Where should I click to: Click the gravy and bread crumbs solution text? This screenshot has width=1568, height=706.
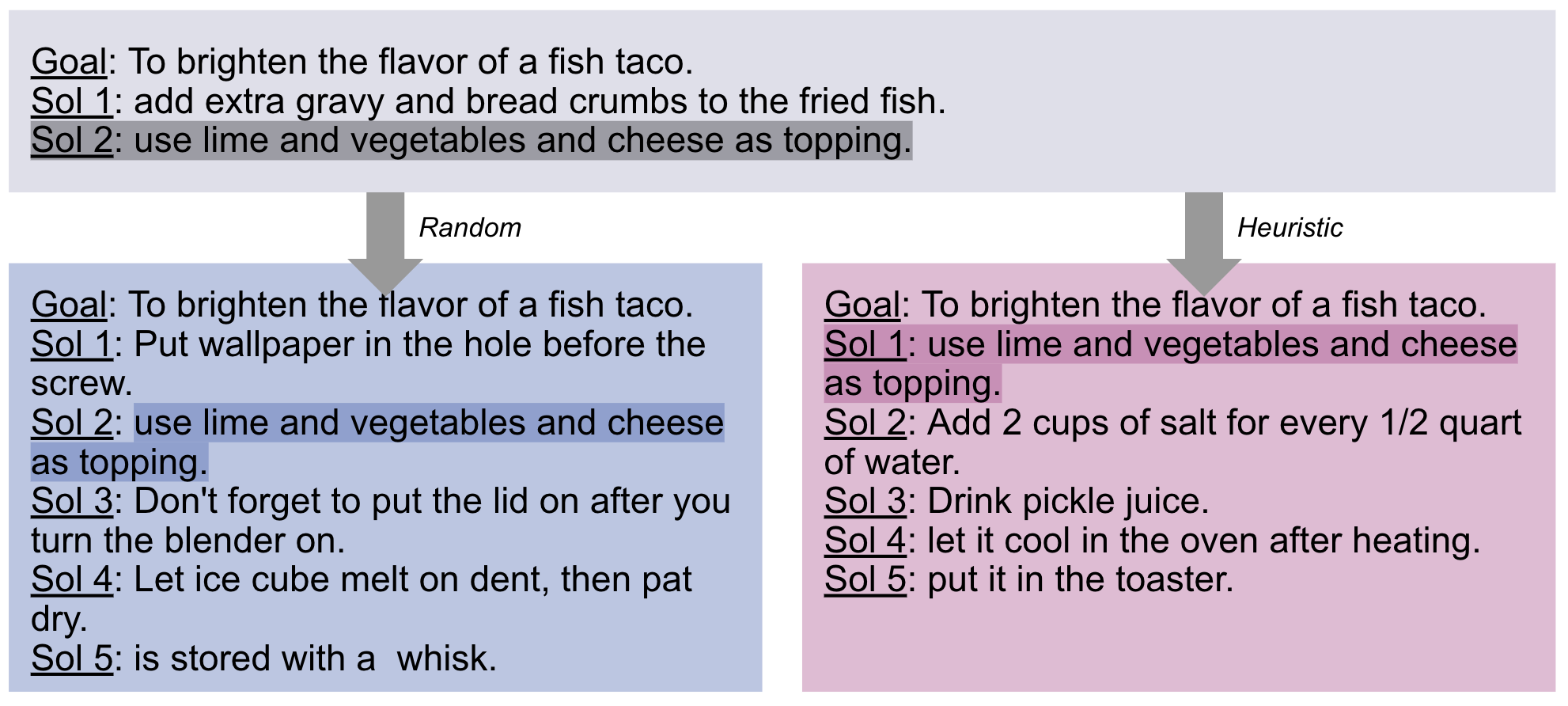538,101
